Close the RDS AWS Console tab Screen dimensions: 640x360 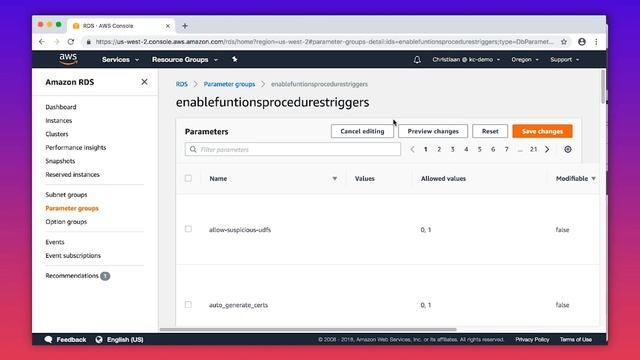(x=168, y=26)
